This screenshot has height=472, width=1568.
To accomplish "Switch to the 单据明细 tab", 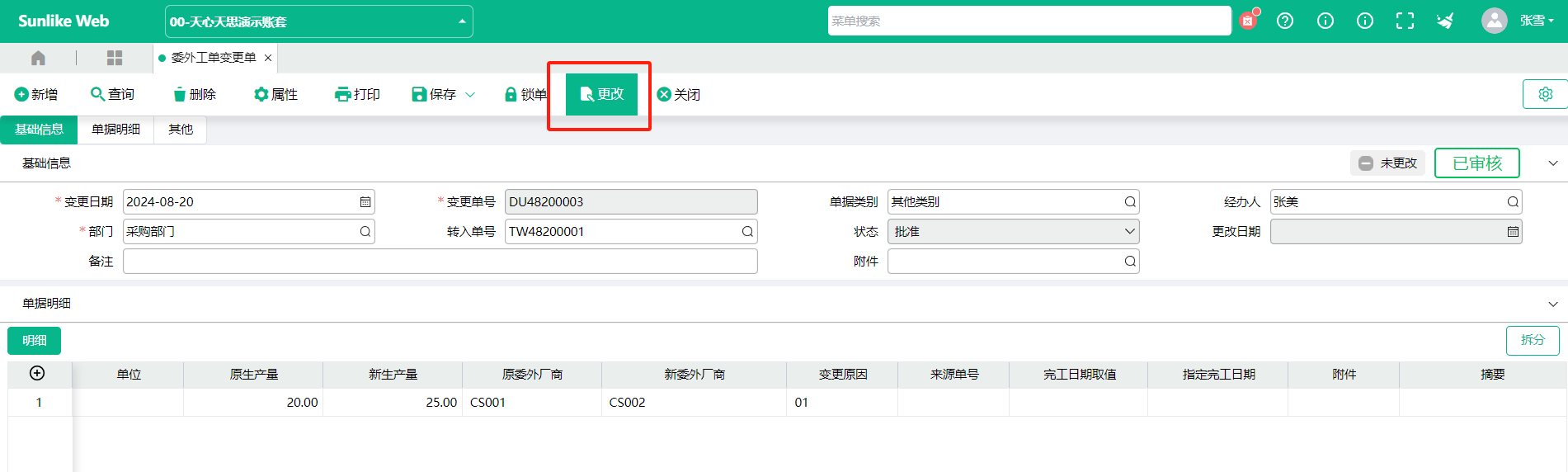I will point(115,130).
